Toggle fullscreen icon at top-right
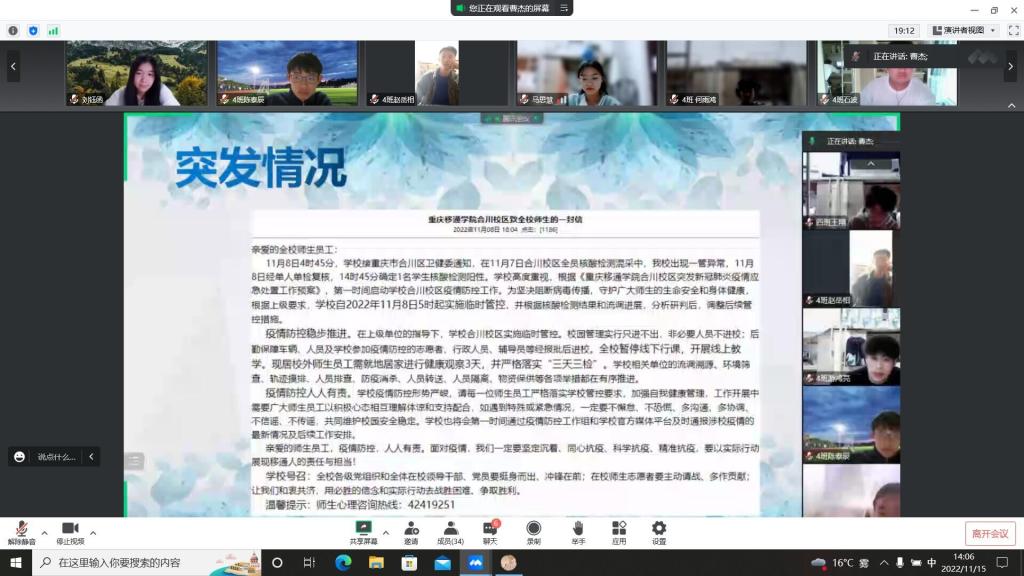The image size is (1024, 576). pyautogui.click(x=1010, y=31)
